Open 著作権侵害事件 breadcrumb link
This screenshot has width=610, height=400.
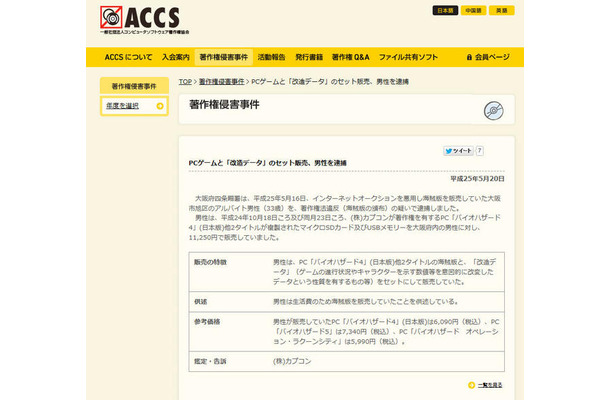[x=222, y=82]
